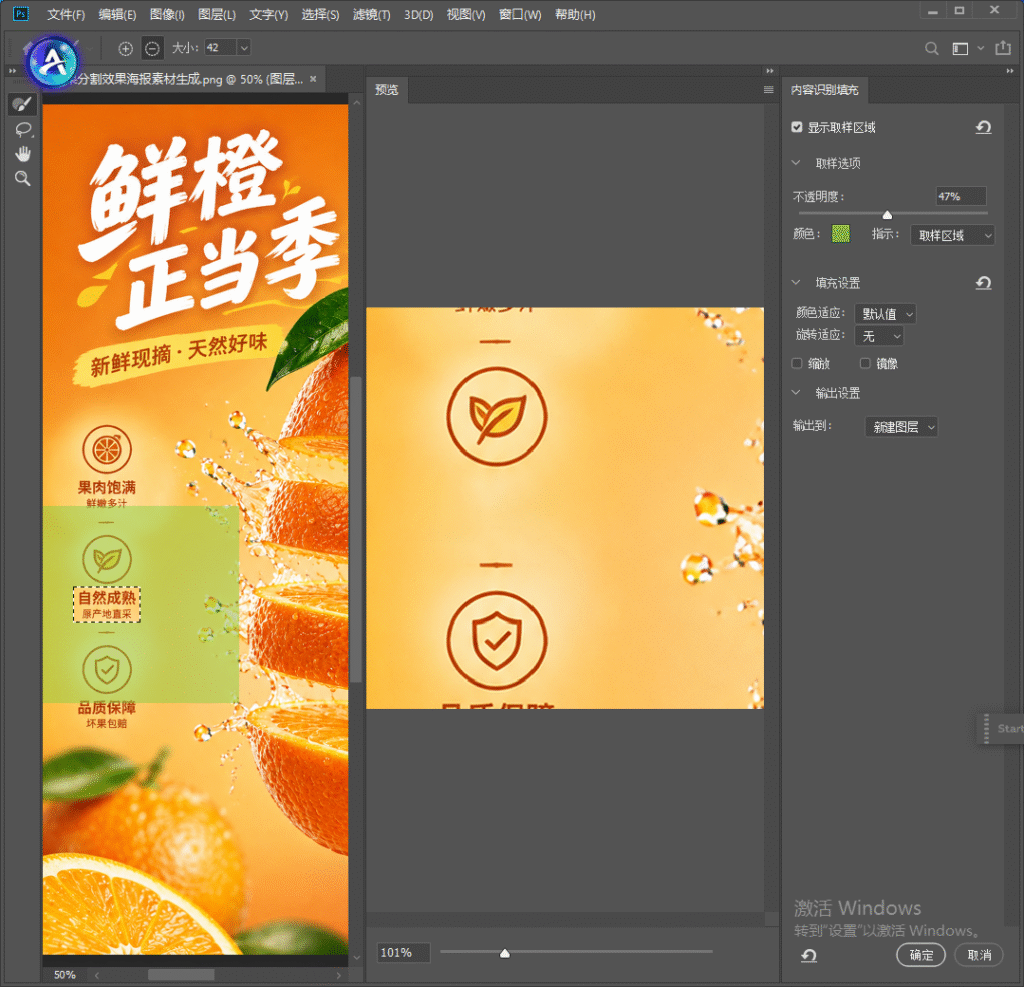Open the 输出到 新建图层 dropdown

[x=902, y=427]
